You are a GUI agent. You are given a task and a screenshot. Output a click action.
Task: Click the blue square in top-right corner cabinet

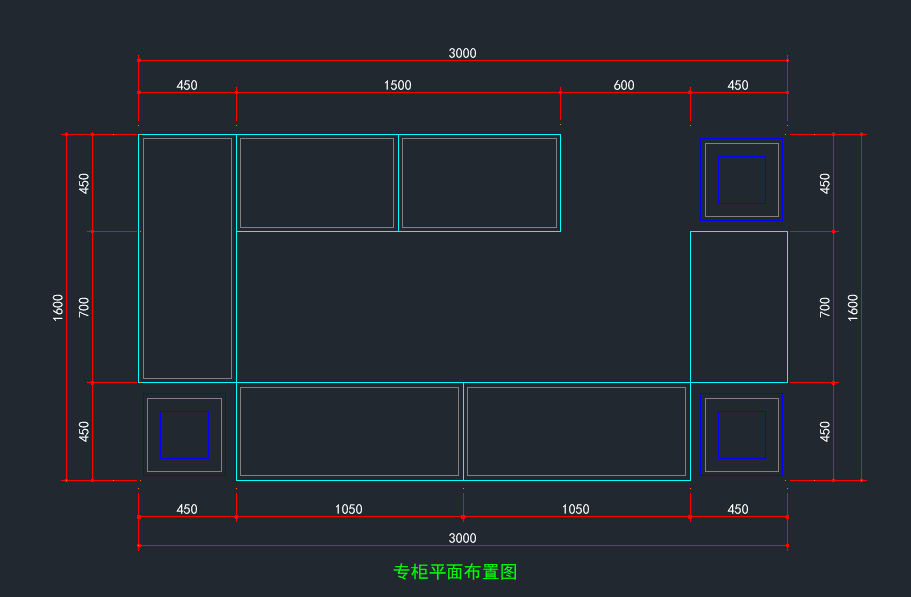tap(741, 179)
